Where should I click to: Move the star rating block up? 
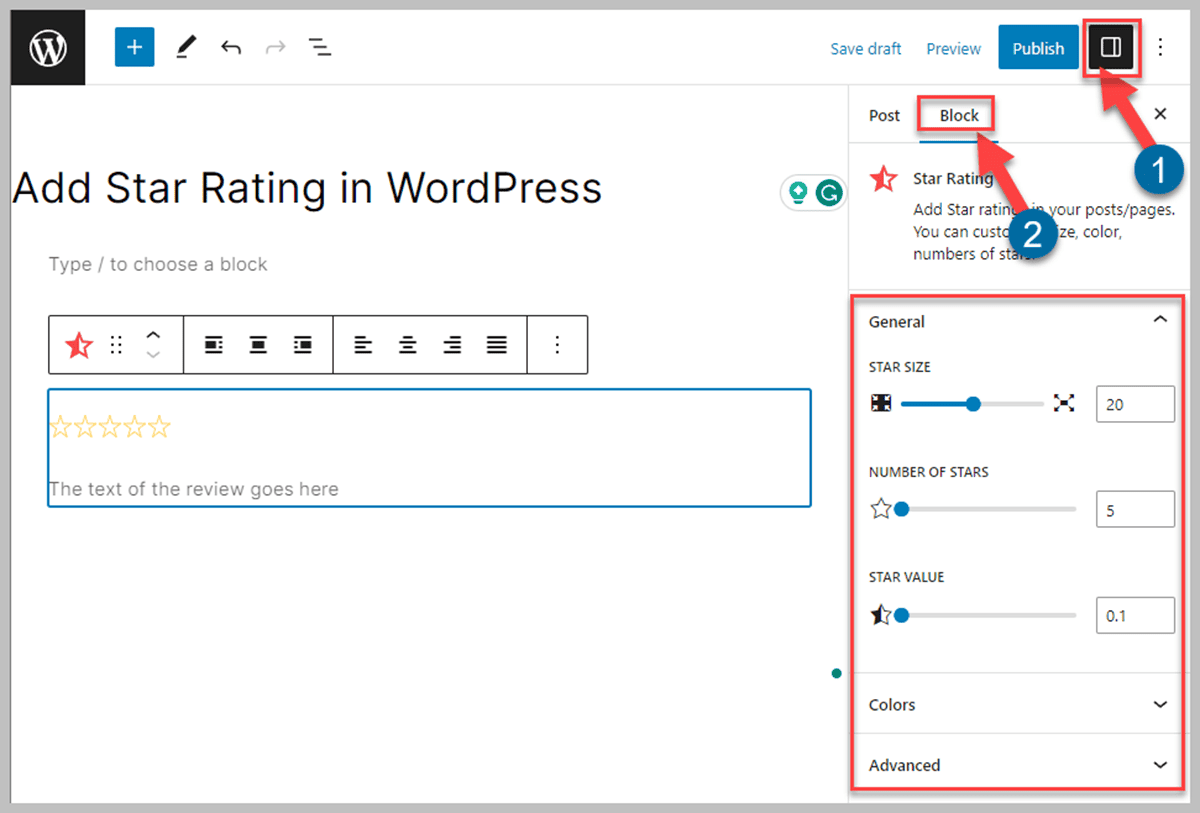click(x=153, y=336)
